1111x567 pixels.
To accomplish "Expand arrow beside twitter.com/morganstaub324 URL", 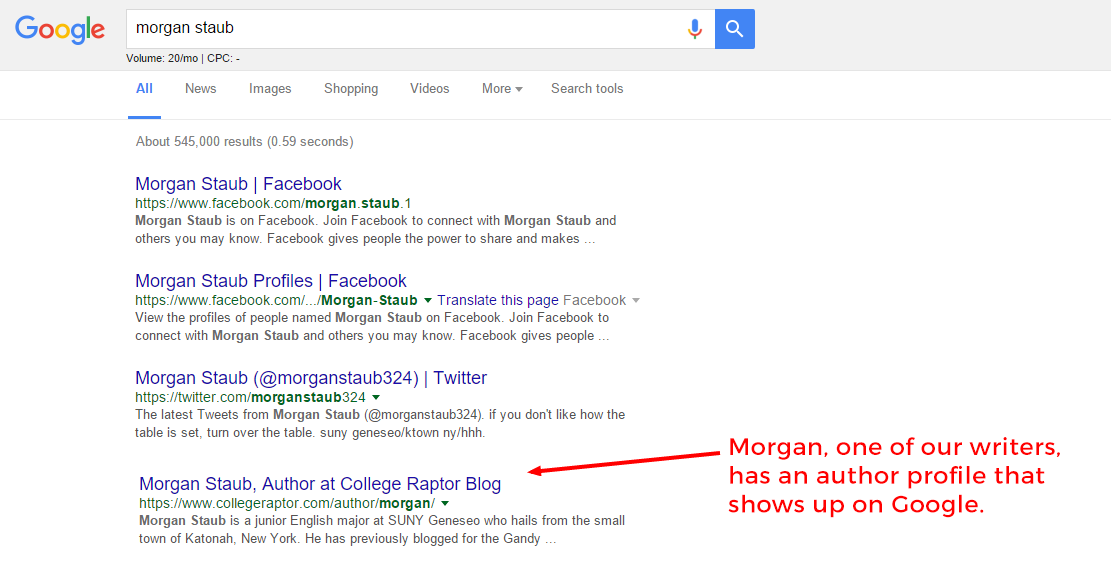I will click(376, 397).
